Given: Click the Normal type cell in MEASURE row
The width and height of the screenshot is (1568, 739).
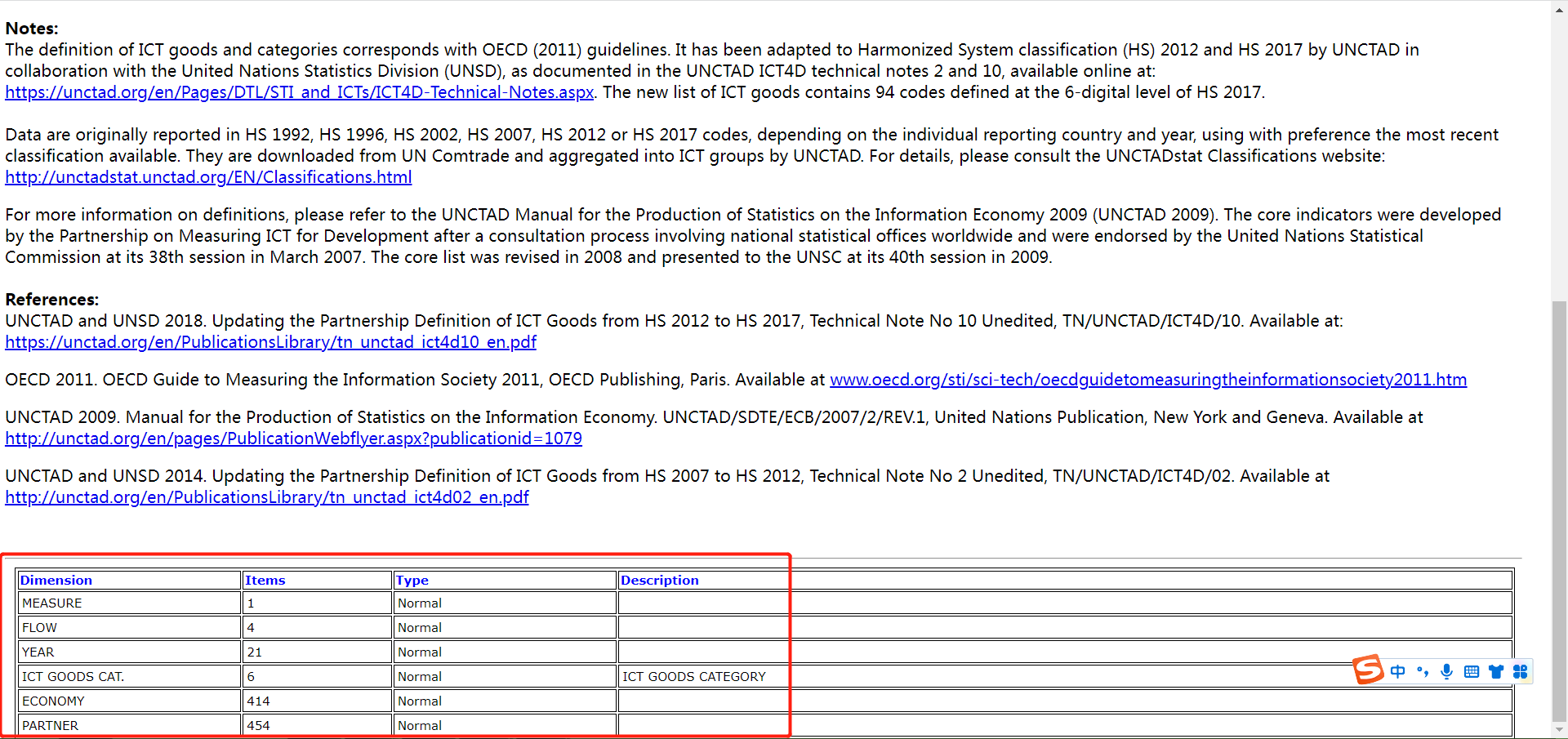Looking at the screenshot, I should click(x=505, y=603).
